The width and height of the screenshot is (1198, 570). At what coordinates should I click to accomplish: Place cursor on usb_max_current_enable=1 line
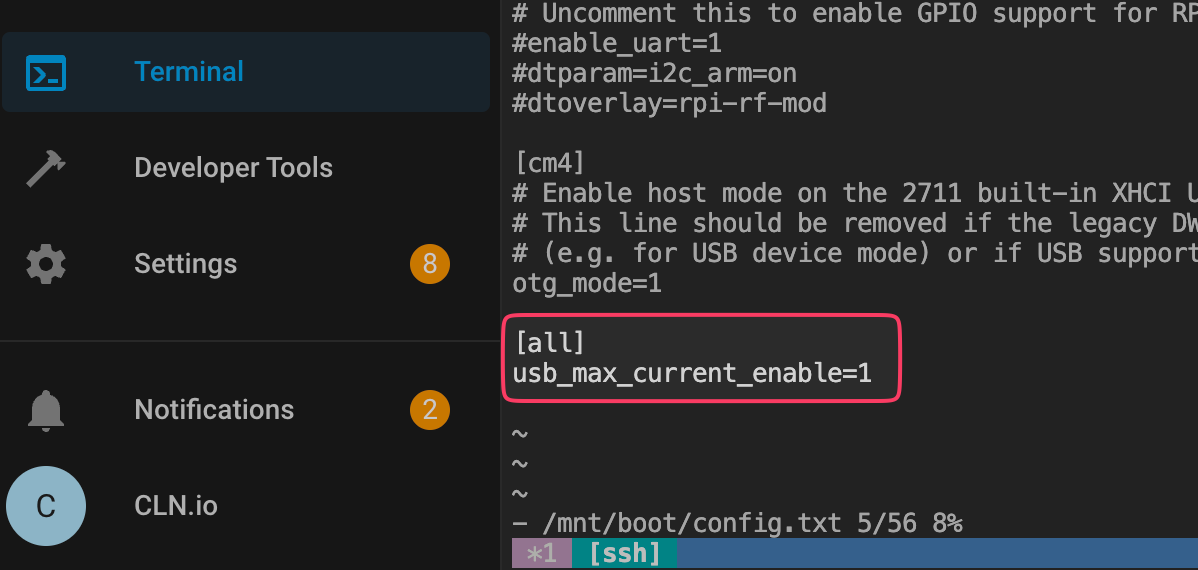pos(691,374)
